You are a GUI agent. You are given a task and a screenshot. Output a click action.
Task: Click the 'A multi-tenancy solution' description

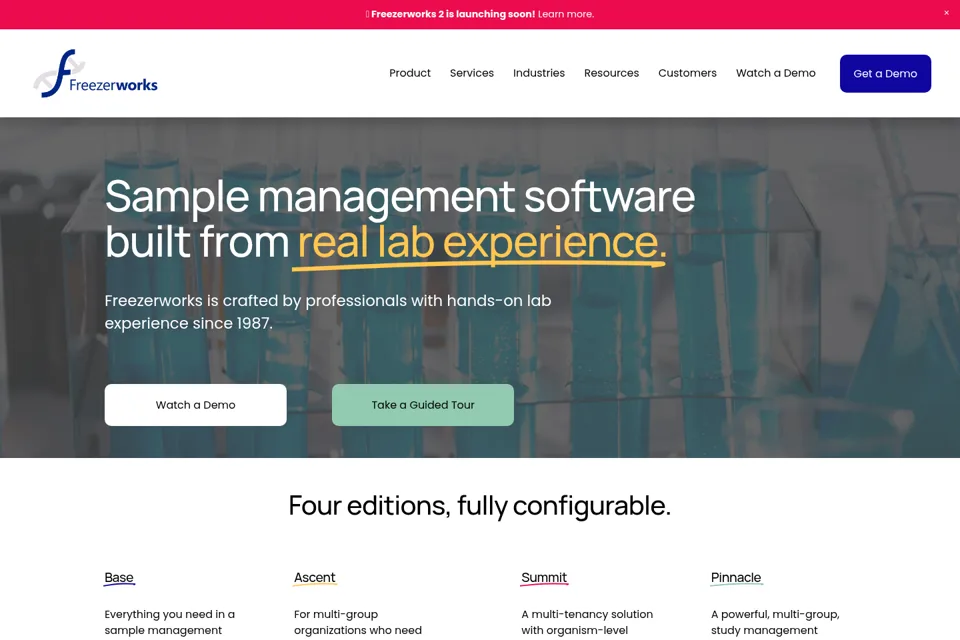click(587, 622)
